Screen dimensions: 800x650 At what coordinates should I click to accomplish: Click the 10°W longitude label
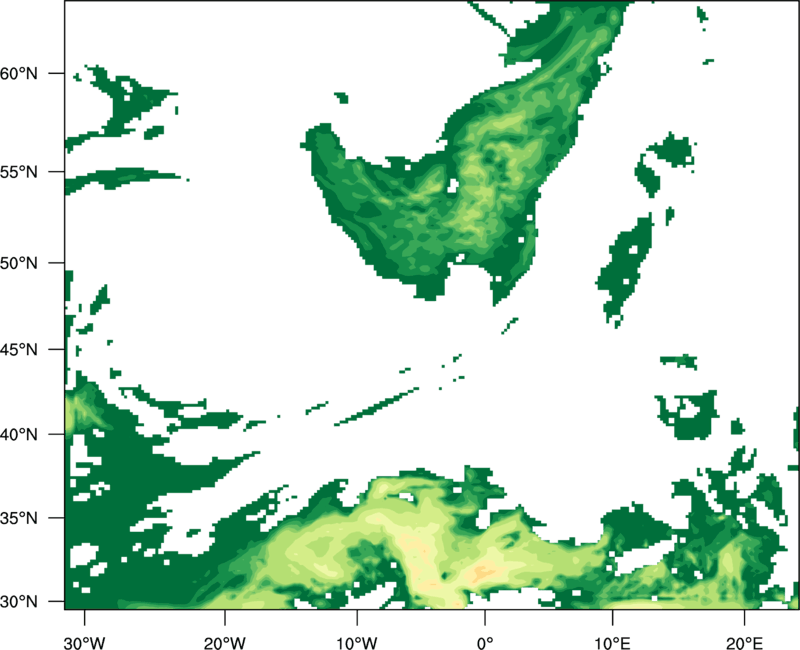pos(357,643)
